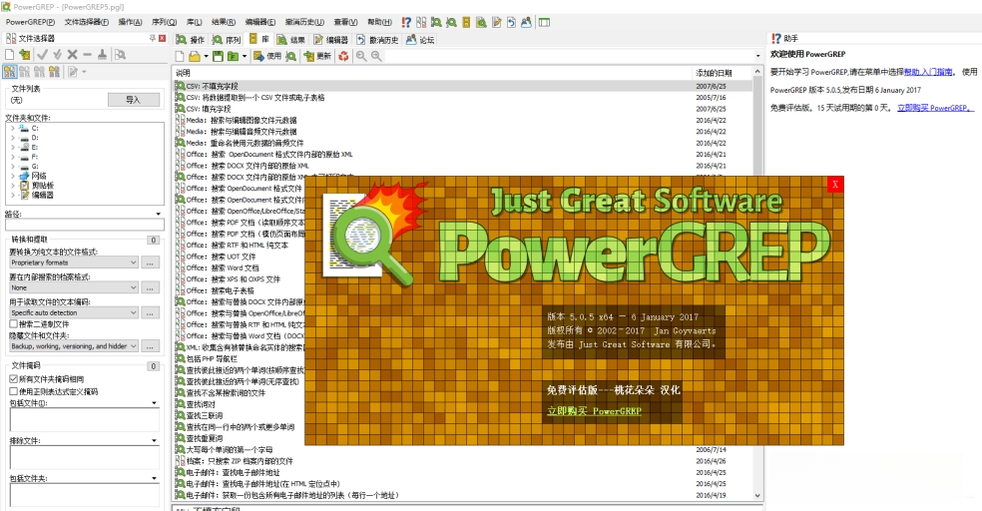Viewport: 982px width, 511px height.
Task: Click the green magnifier action icon beside 使用
Action: [291, 56]
